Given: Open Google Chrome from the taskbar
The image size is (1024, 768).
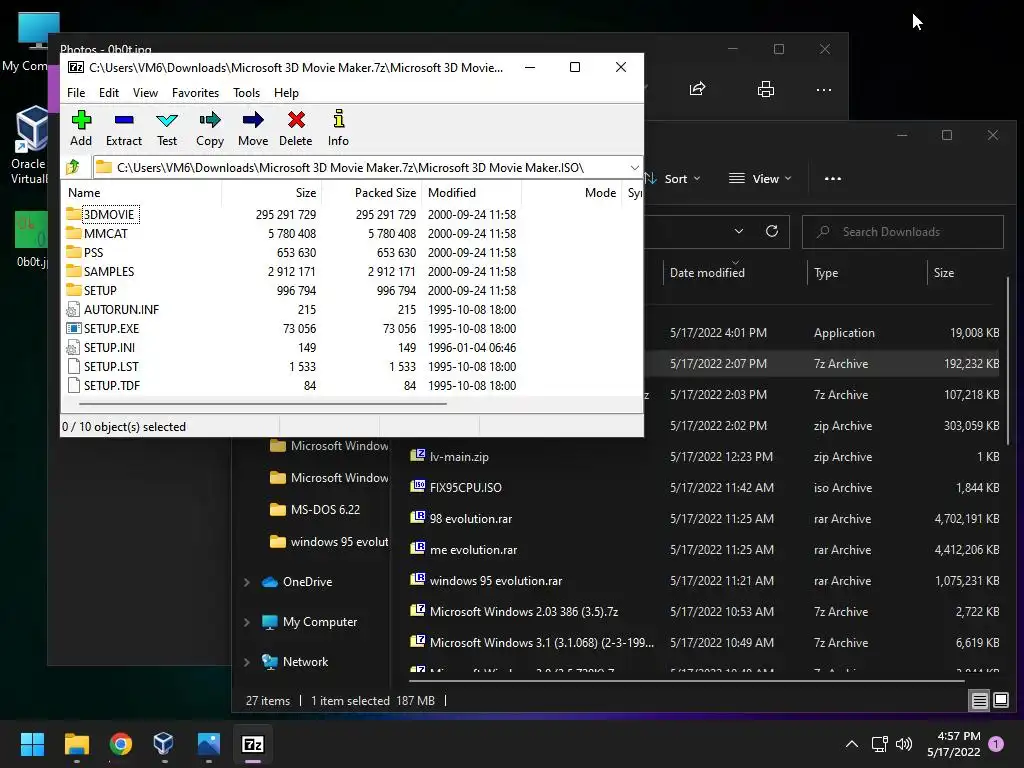Looking at the screenshot, I should [x=121, y=744].
